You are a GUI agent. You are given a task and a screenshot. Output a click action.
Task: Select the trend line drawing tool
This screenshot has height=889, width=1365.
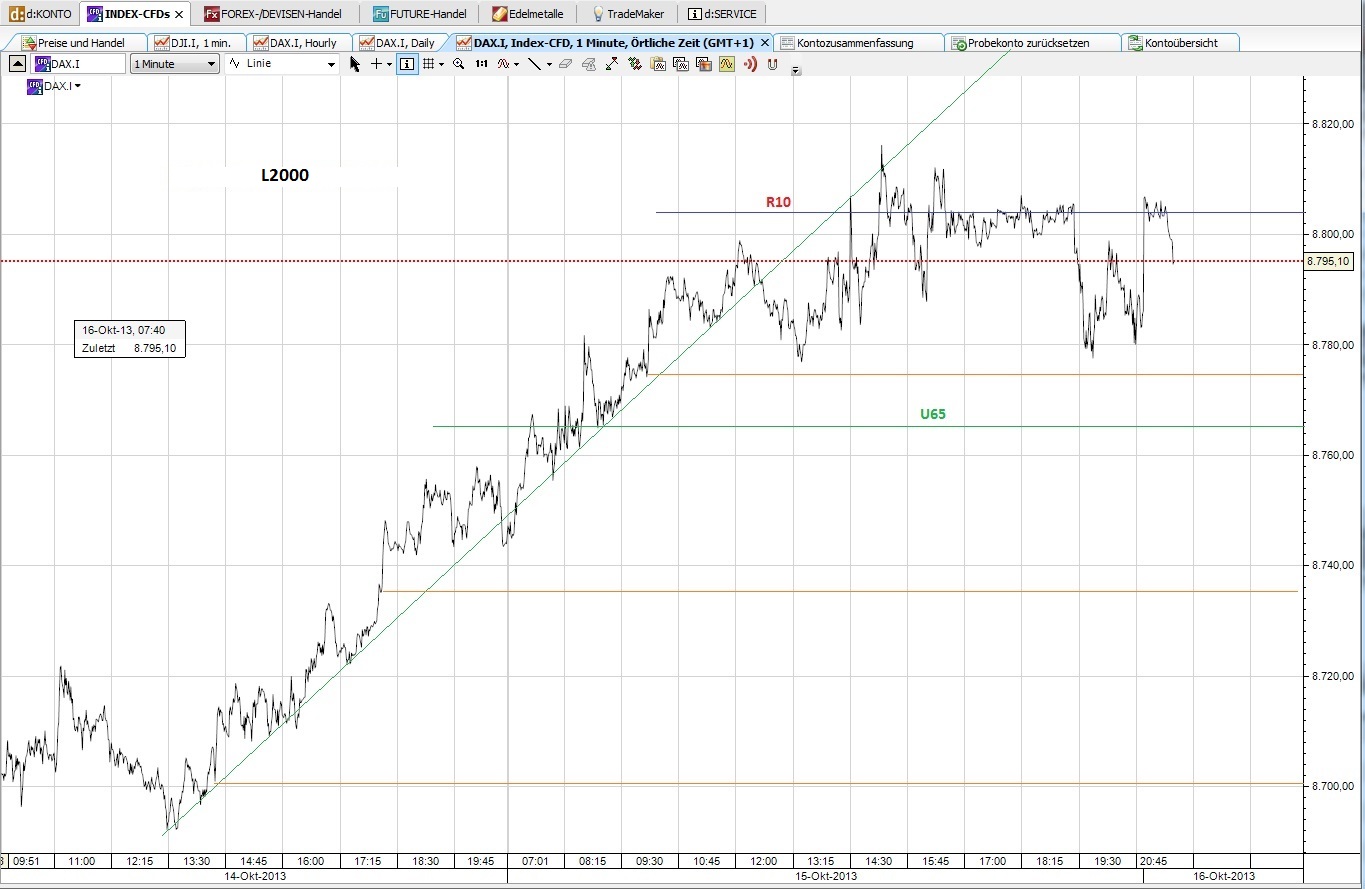click(x=534, y=63)
